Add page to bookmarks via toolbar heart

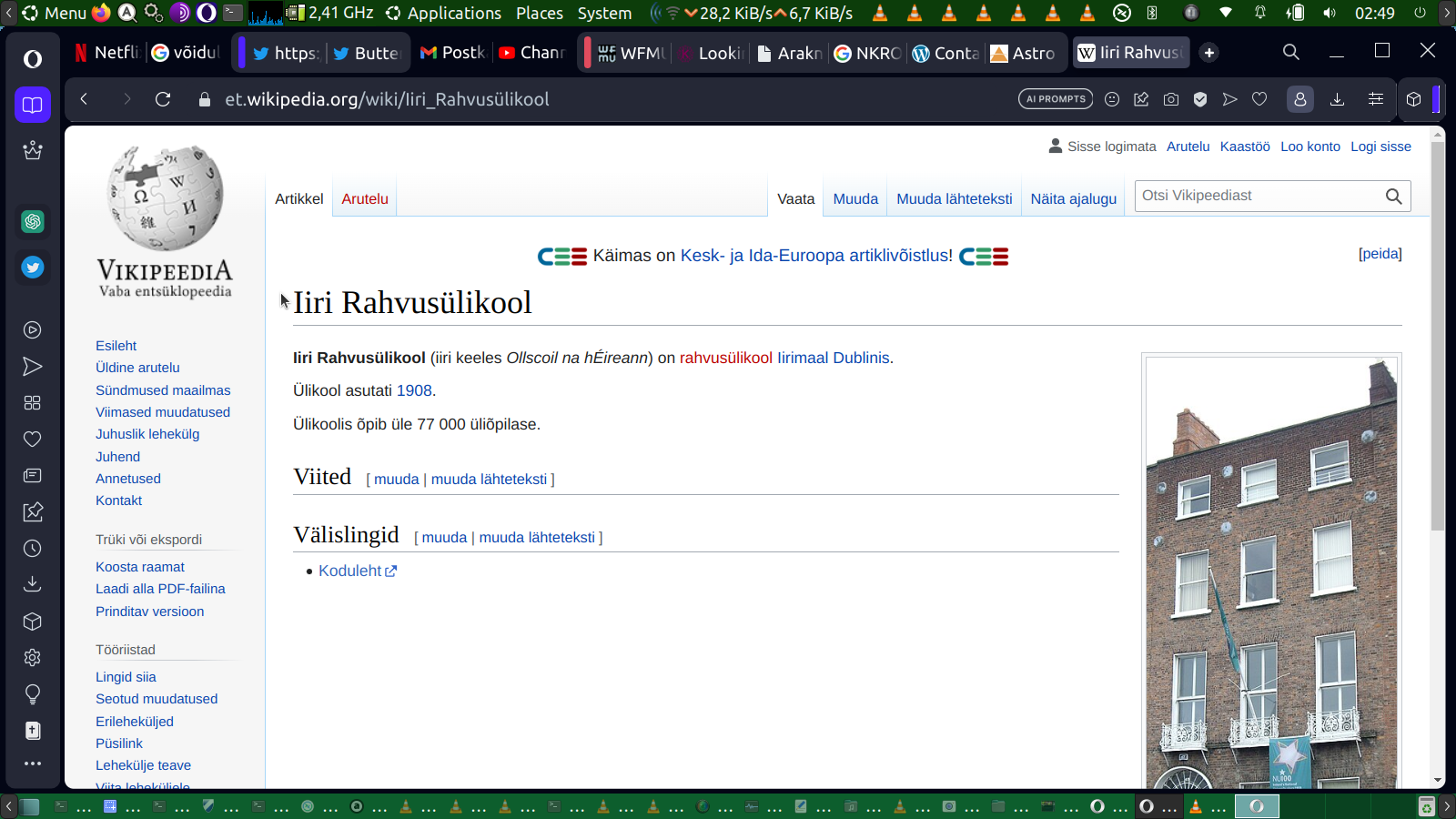click(1259, 99)
